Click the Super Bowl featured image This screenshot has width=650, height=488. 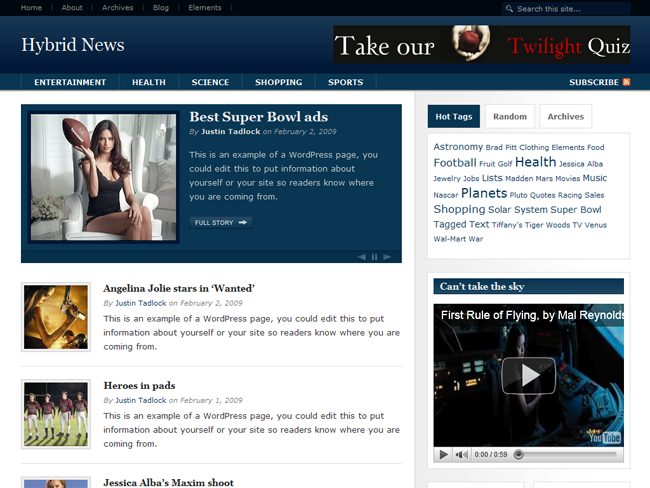(104, 177)
